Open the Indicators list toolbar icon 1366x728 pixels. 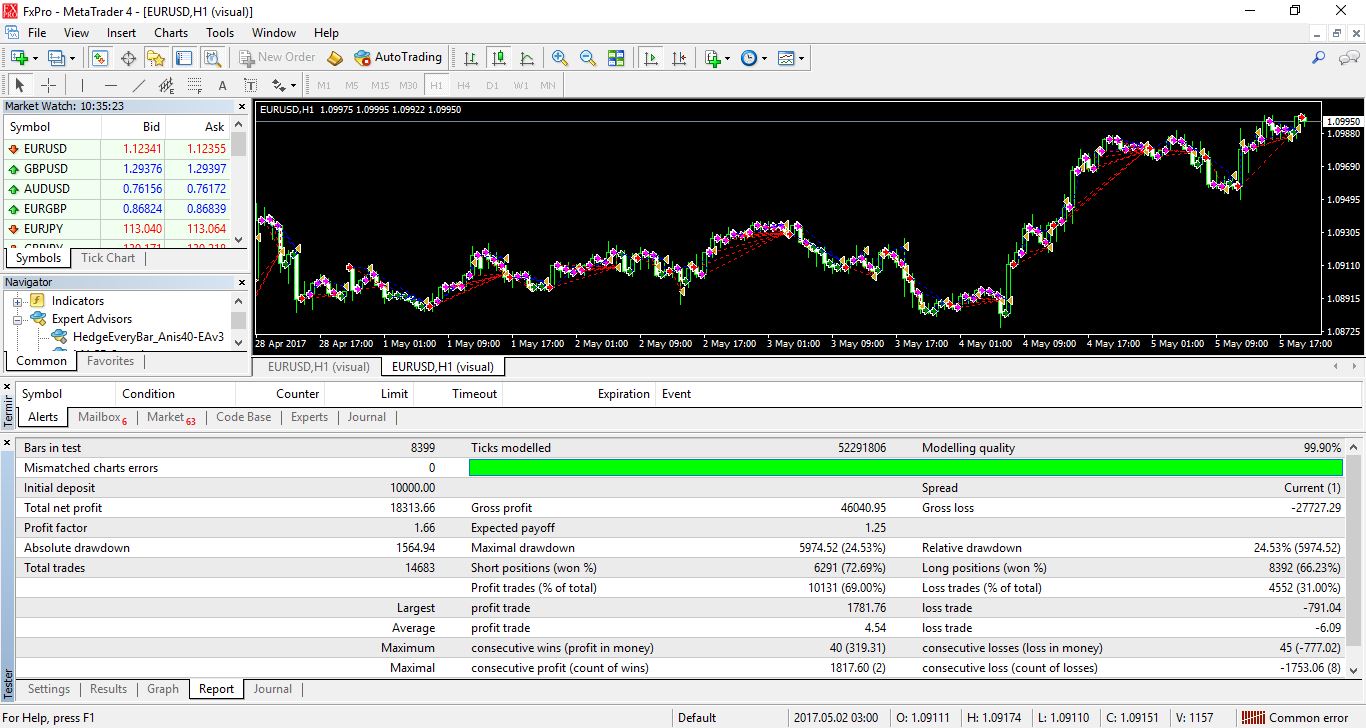713,58
